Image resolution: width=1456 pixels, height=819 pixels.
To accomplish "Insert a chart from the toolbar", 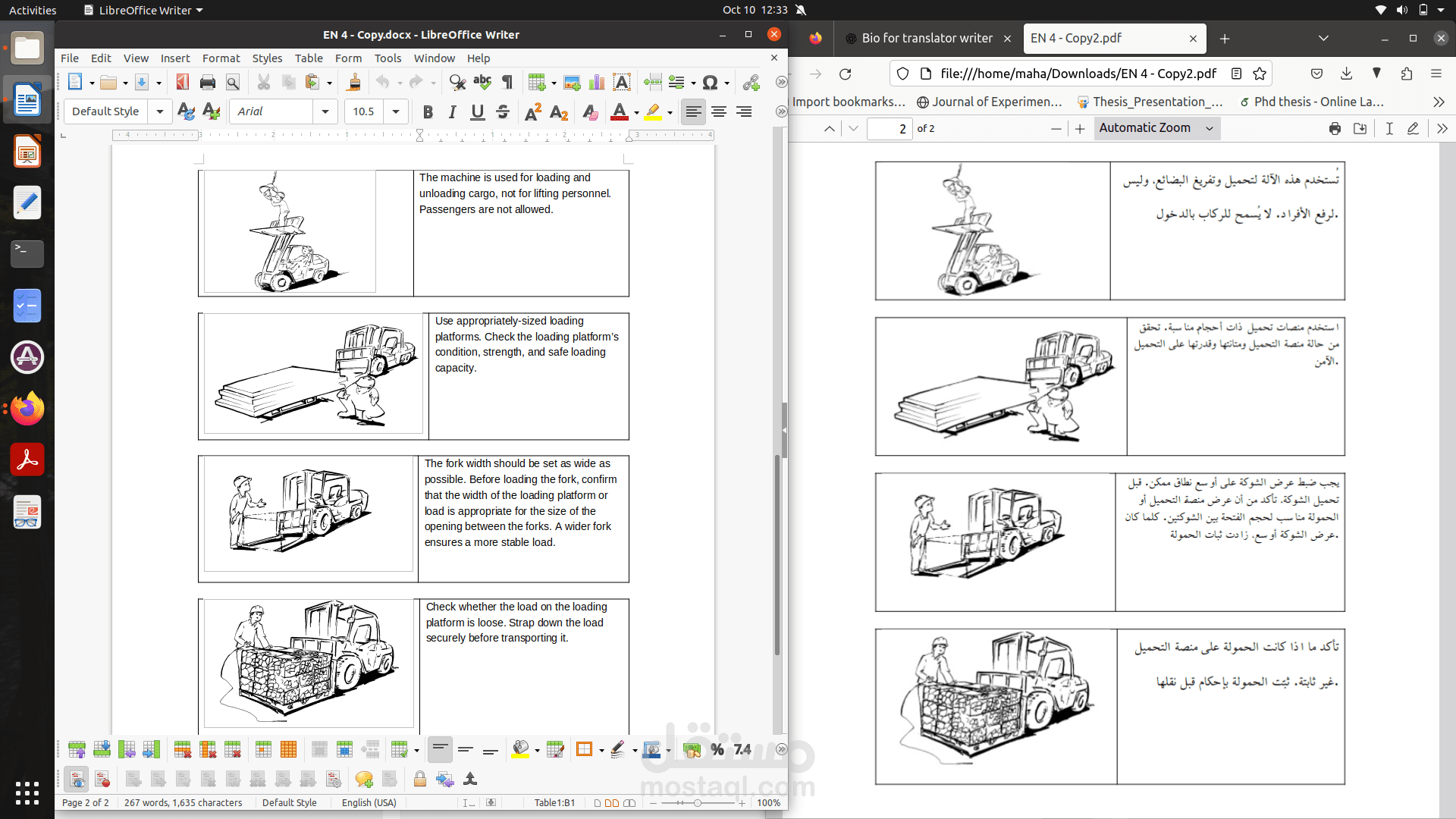I will point(597,83).
